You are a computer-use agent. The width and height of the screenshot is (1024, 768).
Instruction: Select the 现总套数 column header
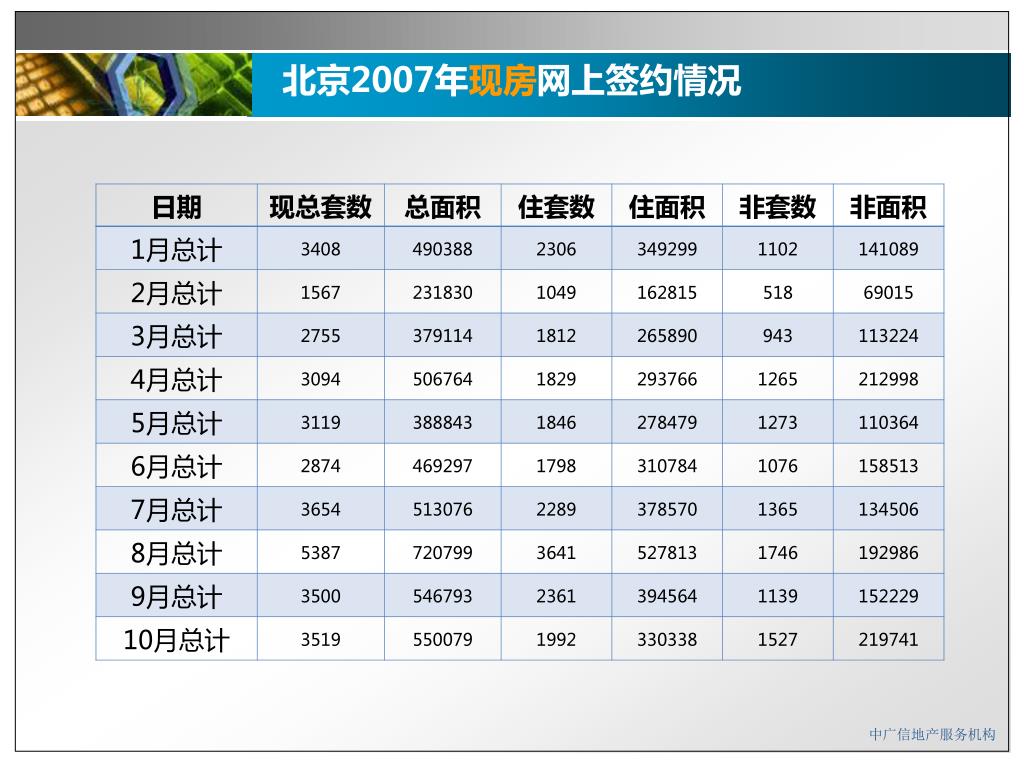[321, 206]
